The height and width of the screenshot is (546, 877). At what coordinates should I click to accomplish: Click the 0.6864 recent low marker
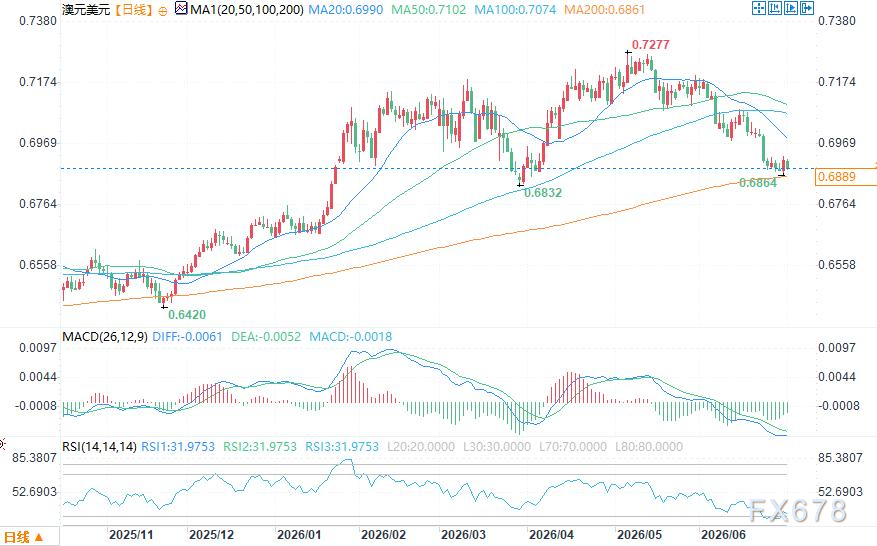(x=758, y=183)
